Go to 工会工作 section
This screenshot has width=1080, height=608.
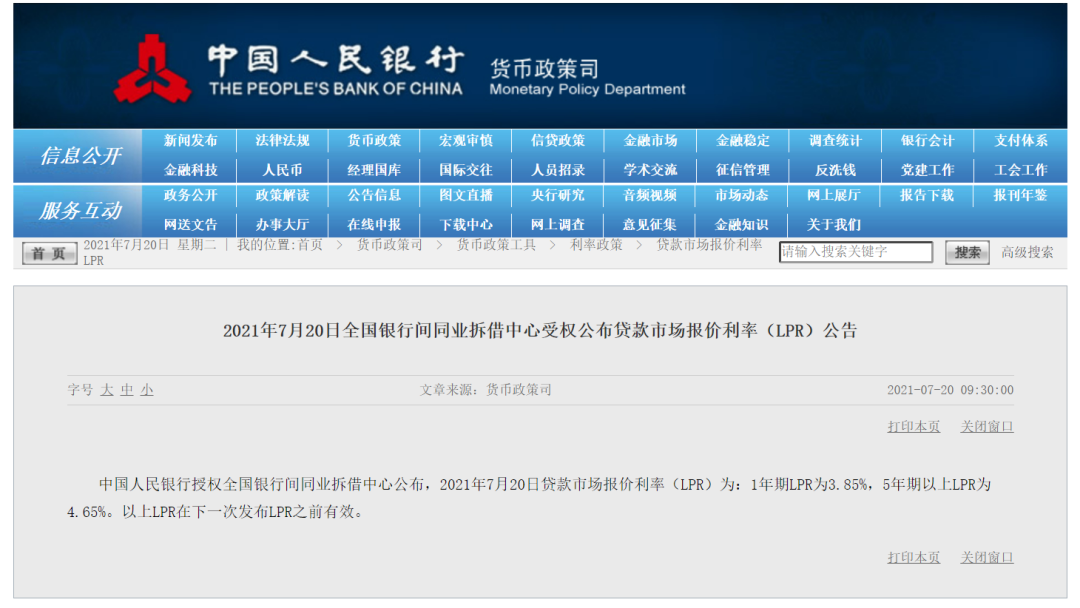point(1020,170)
